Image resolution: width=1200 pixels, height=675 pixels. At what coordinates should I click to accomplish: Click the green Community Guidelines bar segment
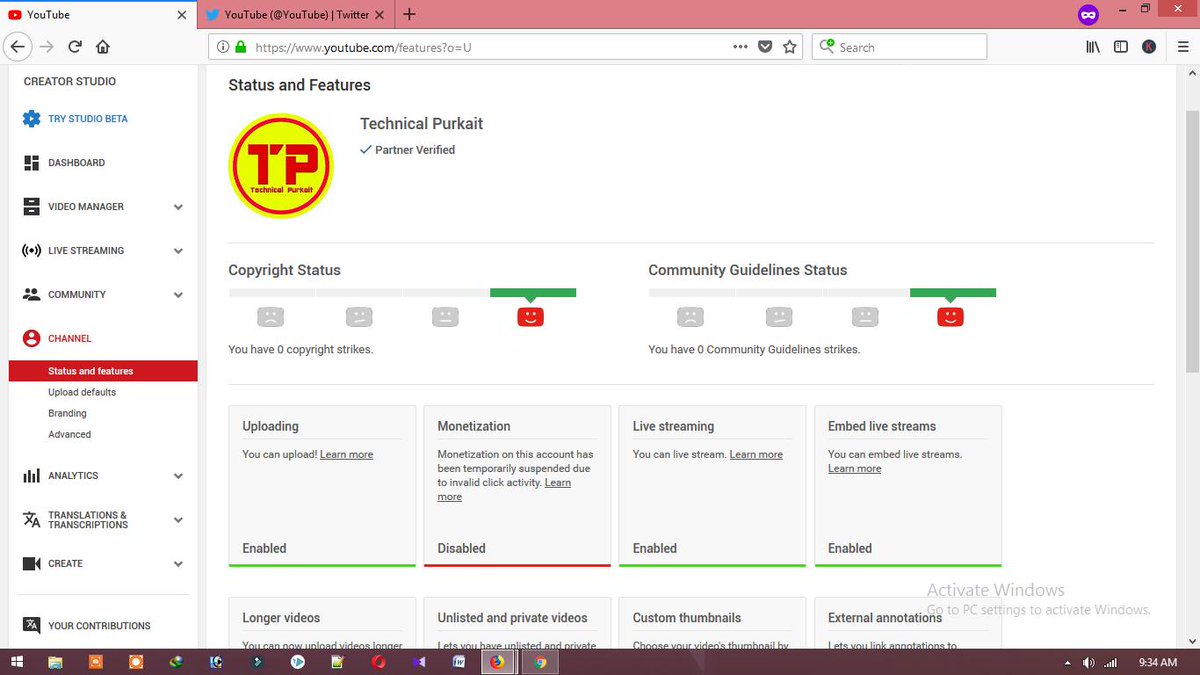953,293
